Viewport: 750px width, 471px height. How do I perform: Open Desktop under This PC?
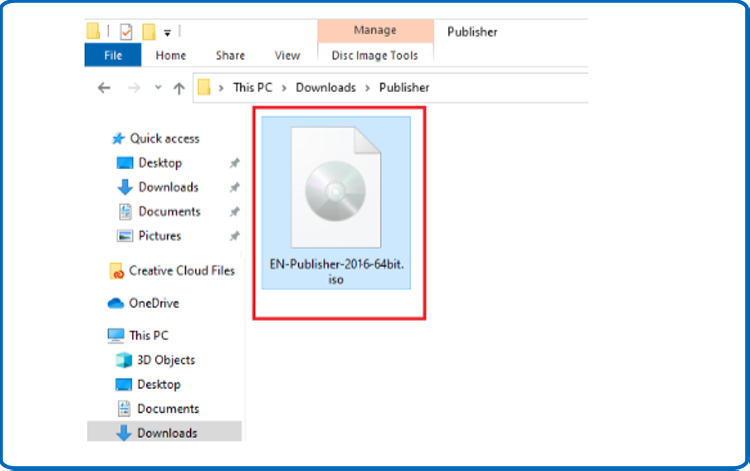click(x=159, y=384)
